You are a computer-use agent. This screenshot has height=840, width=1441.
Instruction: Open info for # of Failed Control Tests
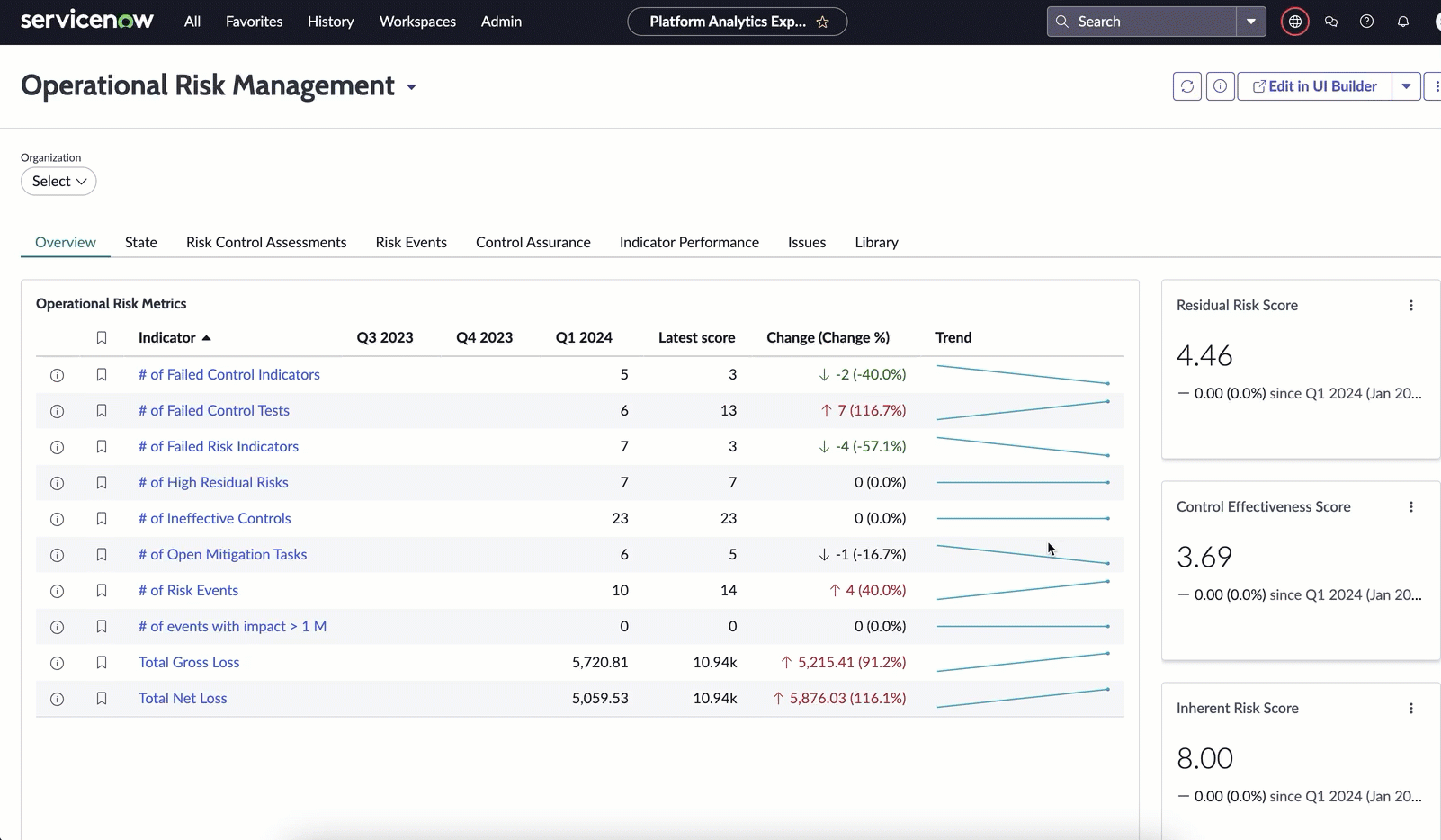[57, 411]
